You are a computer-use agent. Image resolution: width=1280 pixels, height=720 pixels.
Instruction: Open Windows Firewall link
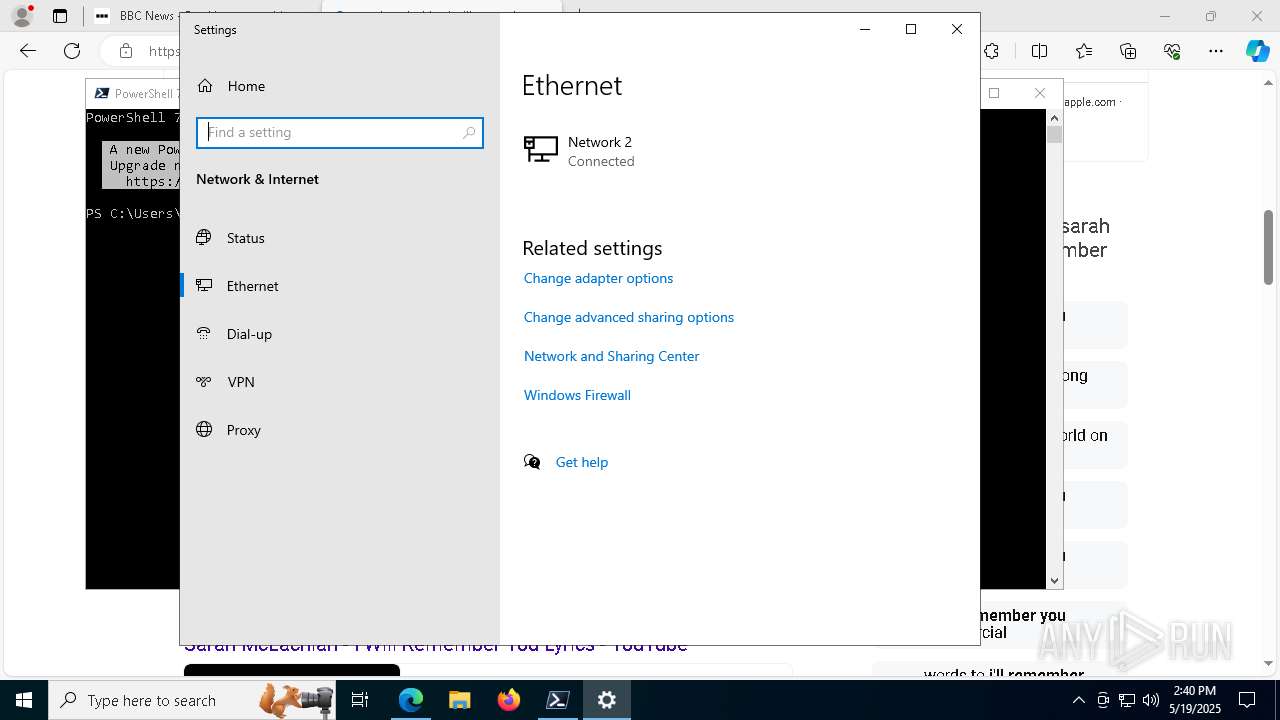coord(577,395)
